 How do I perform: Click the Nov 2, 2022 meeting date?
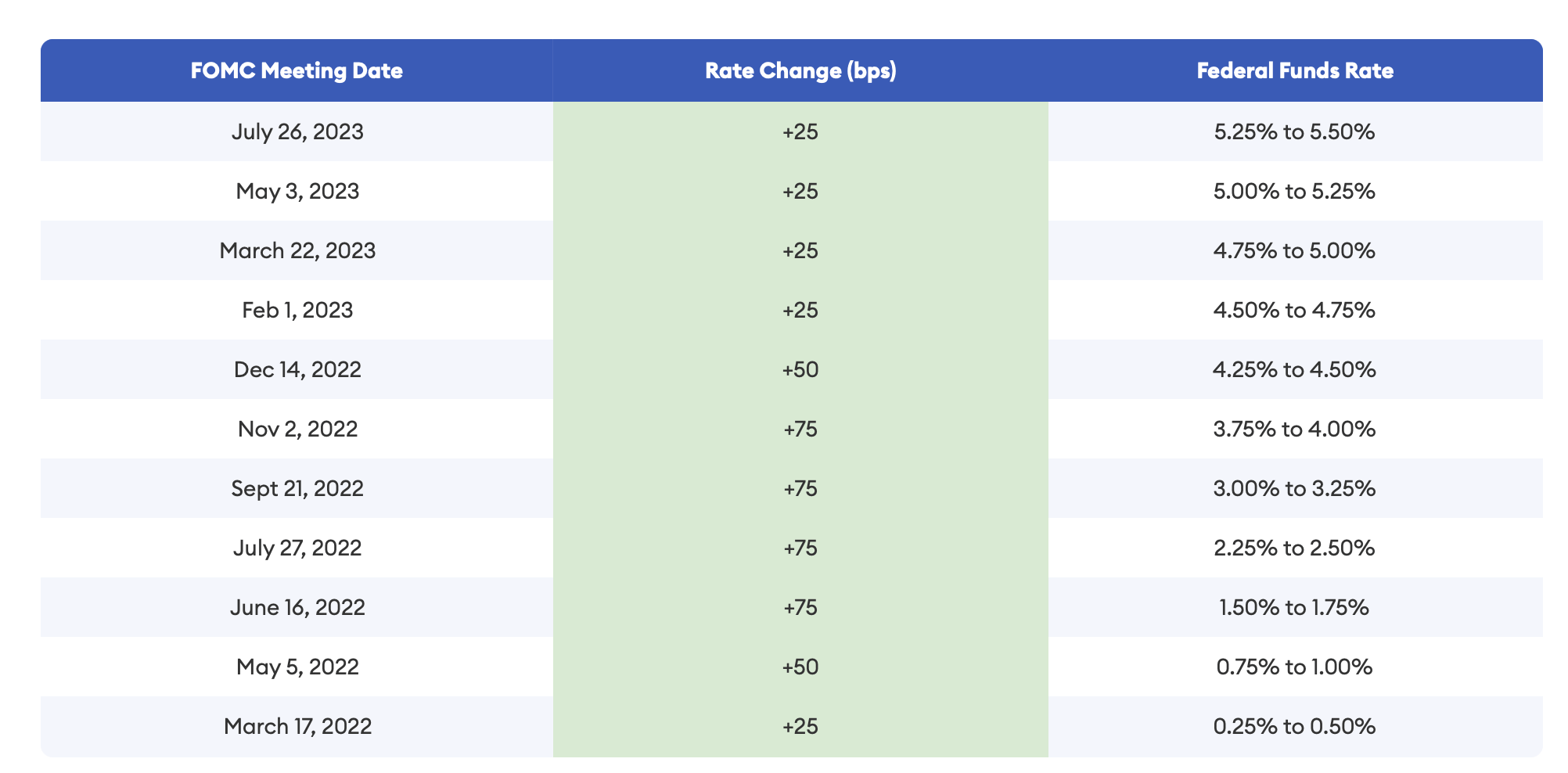(297, 429)
